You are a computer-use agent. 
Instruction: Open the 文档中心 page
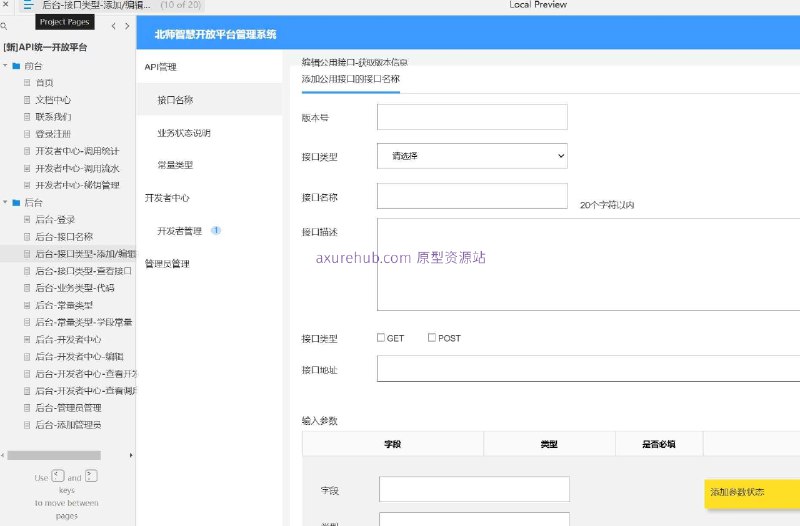pos(53,100)
